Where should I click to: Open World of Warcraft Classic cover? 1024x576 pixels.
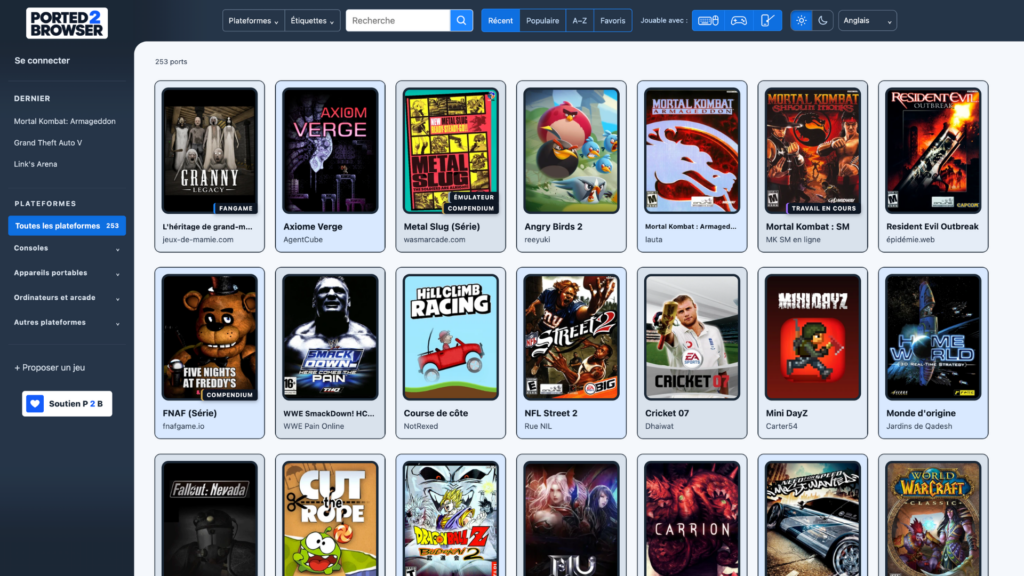[933, 519]
